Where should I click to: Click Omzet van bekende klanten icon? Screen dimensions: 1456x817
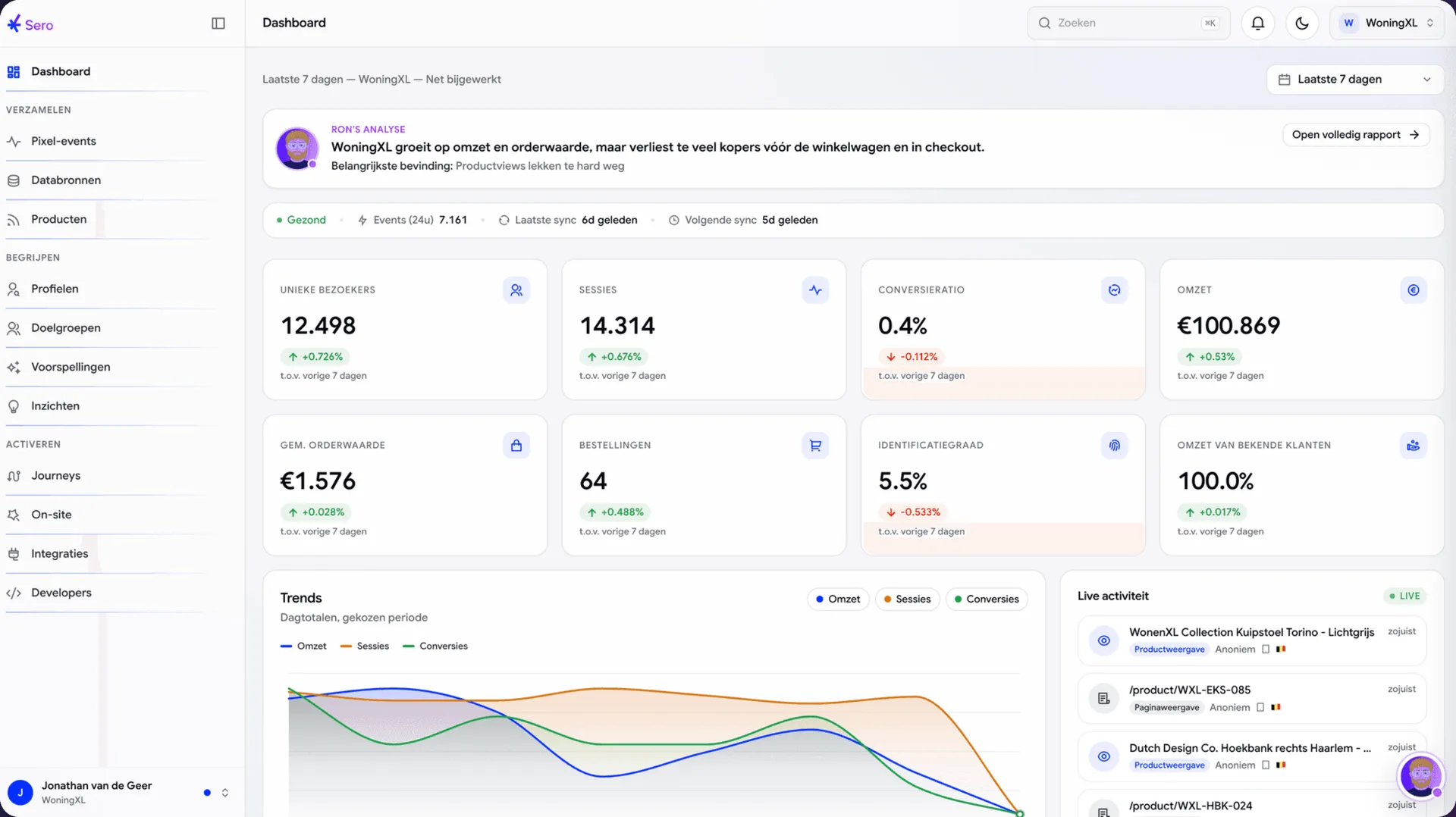[x=1414, y=446]
